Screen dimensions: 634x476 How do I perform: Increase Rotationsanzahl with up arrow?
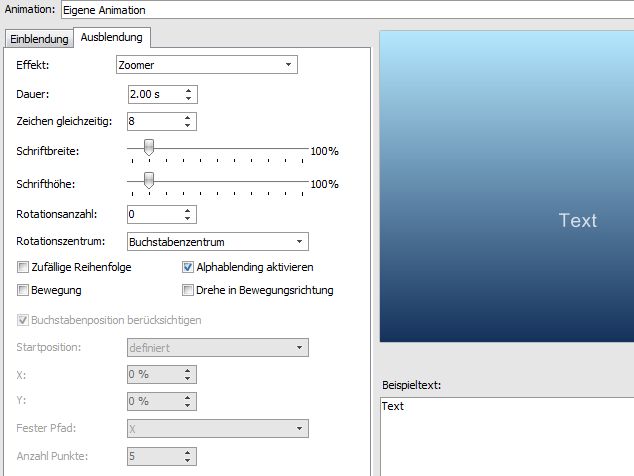click(x=189, y=210)
